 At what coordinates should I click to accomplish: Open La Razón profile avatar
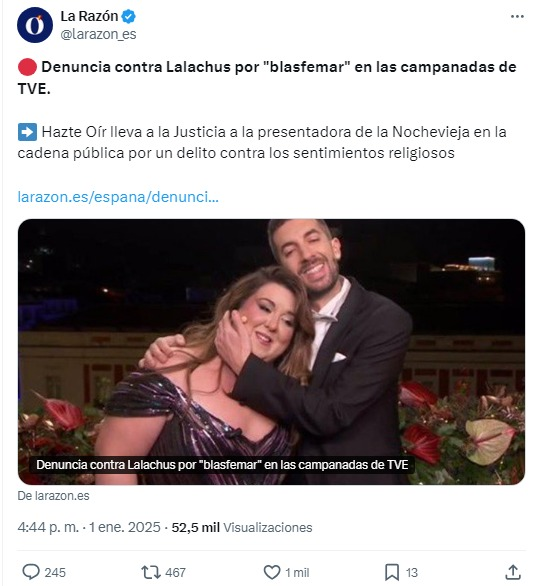tap(35, 25)
